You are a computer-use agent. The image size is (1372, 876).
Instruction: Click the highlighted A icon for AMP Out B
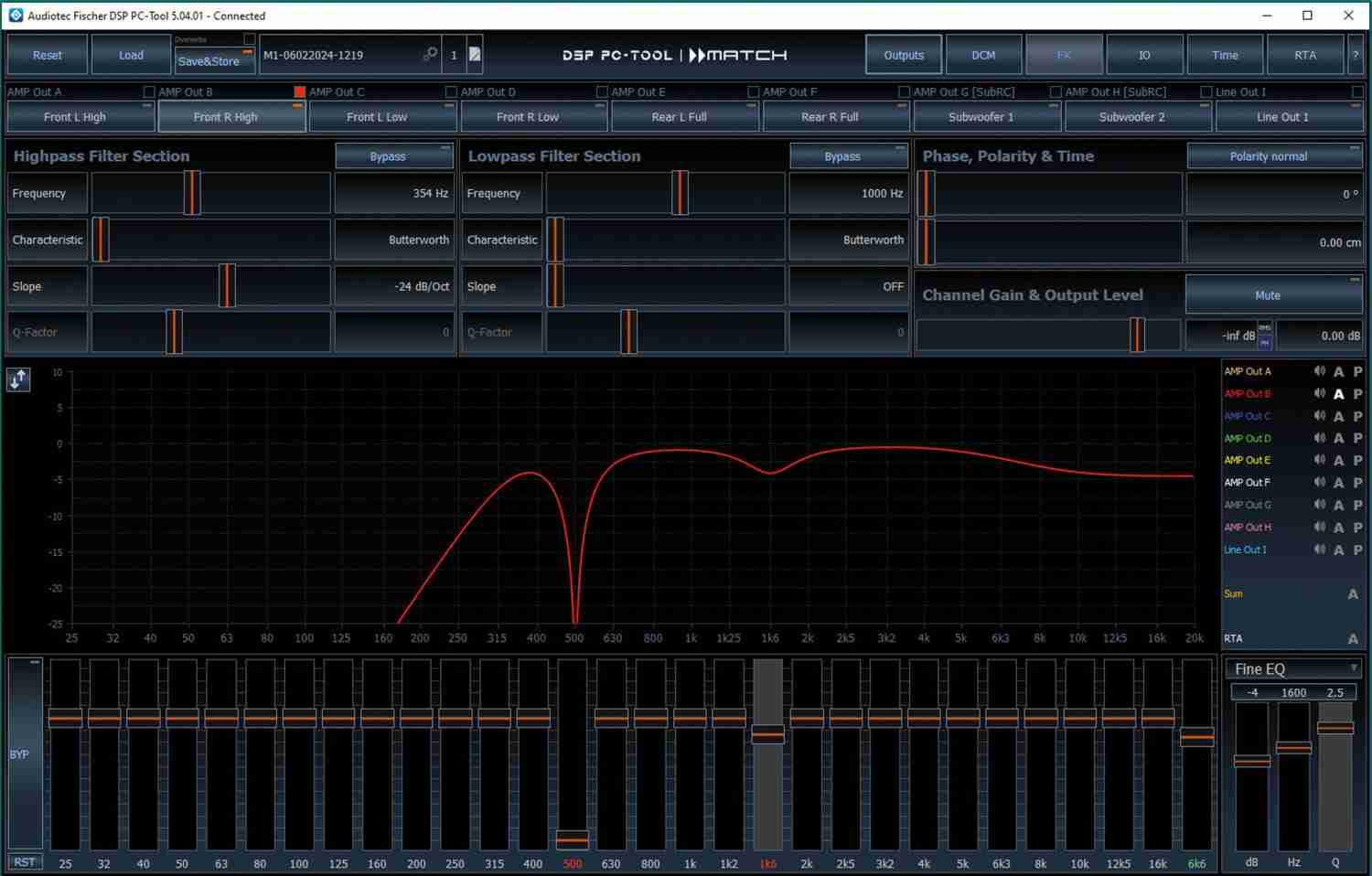click(1339, 394)
